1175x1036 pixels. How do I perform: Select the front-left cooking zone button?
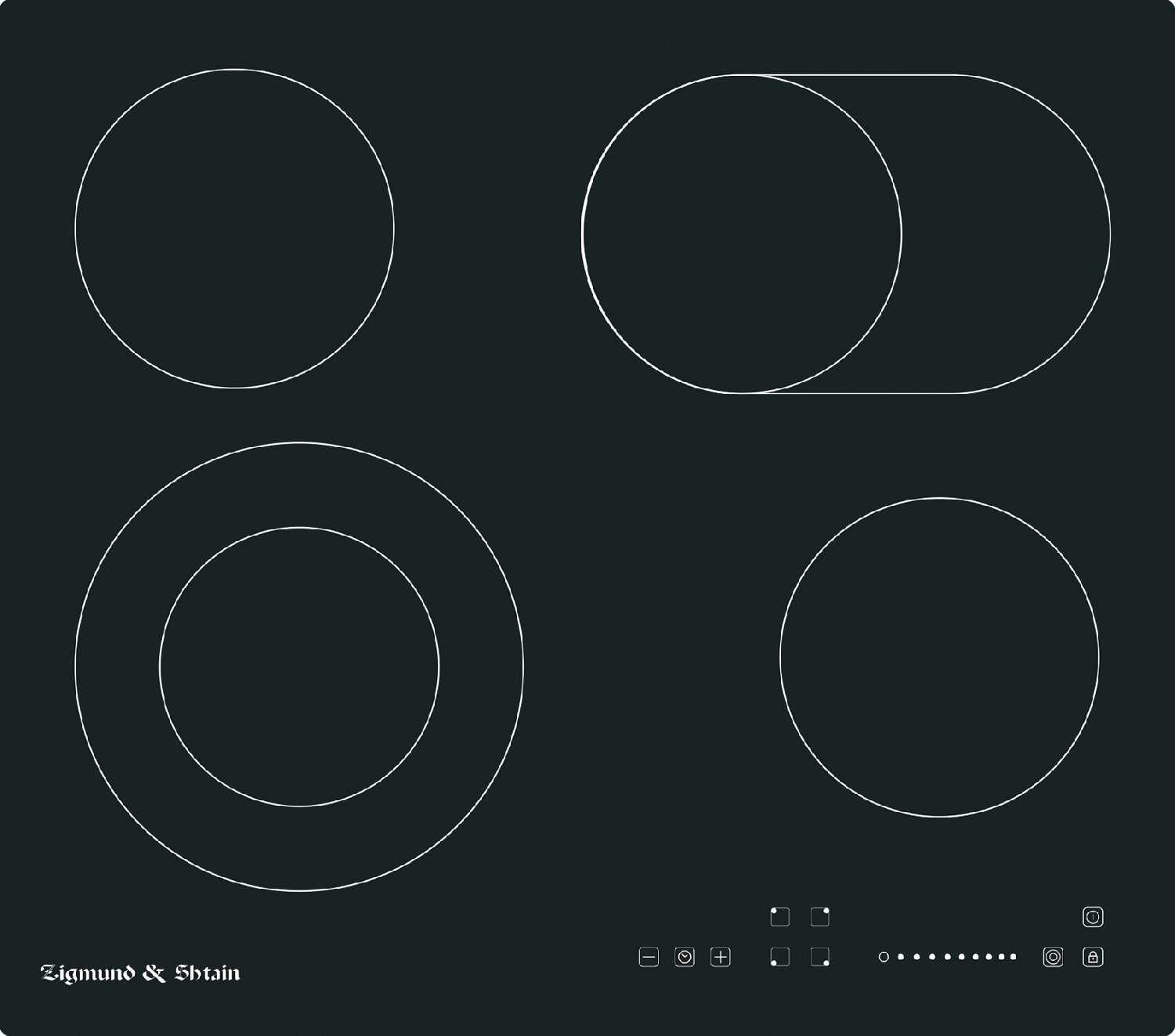pos(780,957)
